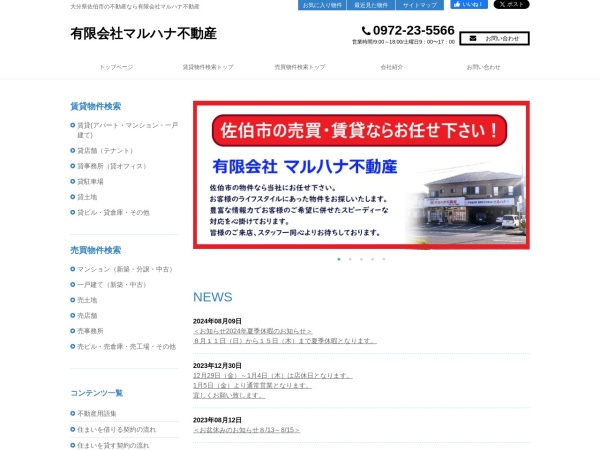Click the X ポスト share button
Screen dimensions: 600x450
pos(511,4)
